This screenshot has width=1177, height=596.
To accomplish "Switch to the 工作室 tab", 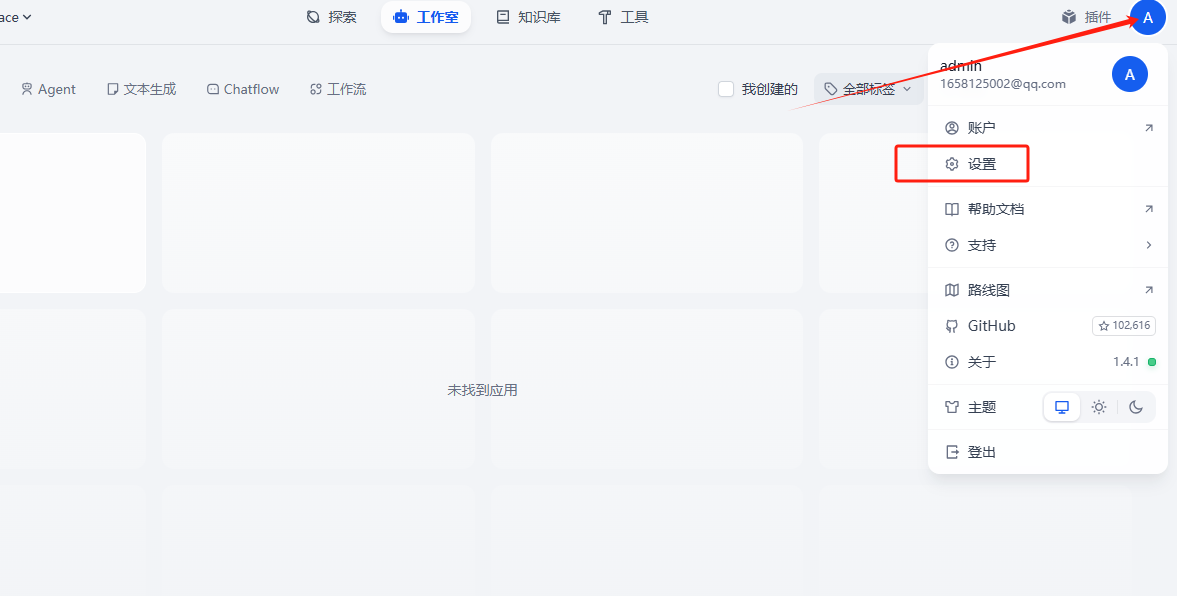I will coord(426,17).
